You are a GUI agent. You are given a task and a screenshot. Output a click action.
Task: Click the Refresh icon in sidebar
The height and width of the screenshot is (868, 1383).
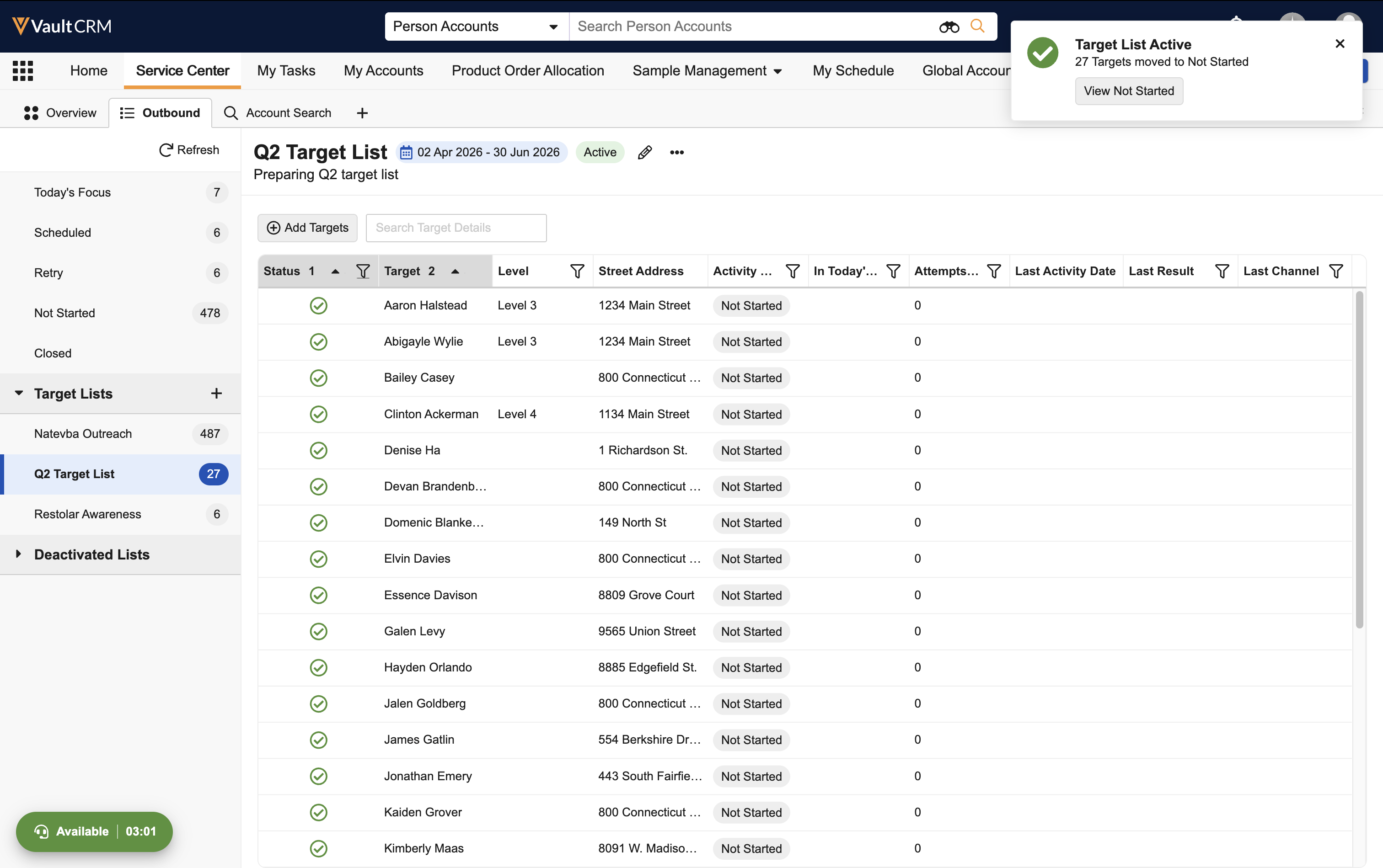166,150
